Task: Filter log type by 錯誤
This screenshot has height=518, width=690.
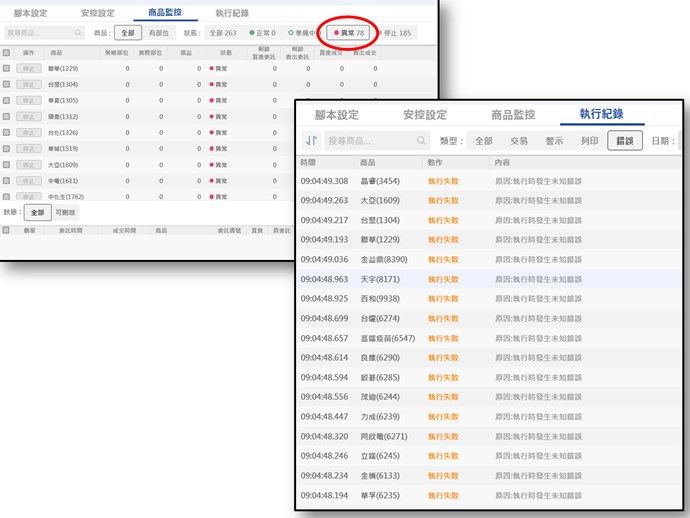Action: coord(623,142)
